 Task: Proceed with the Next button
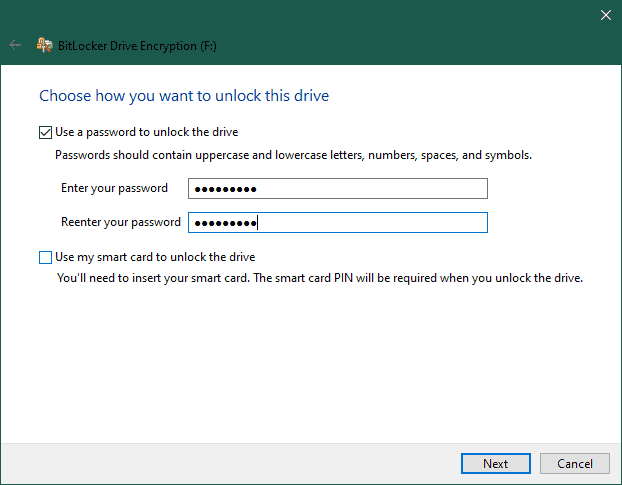(x=495, y=464)
